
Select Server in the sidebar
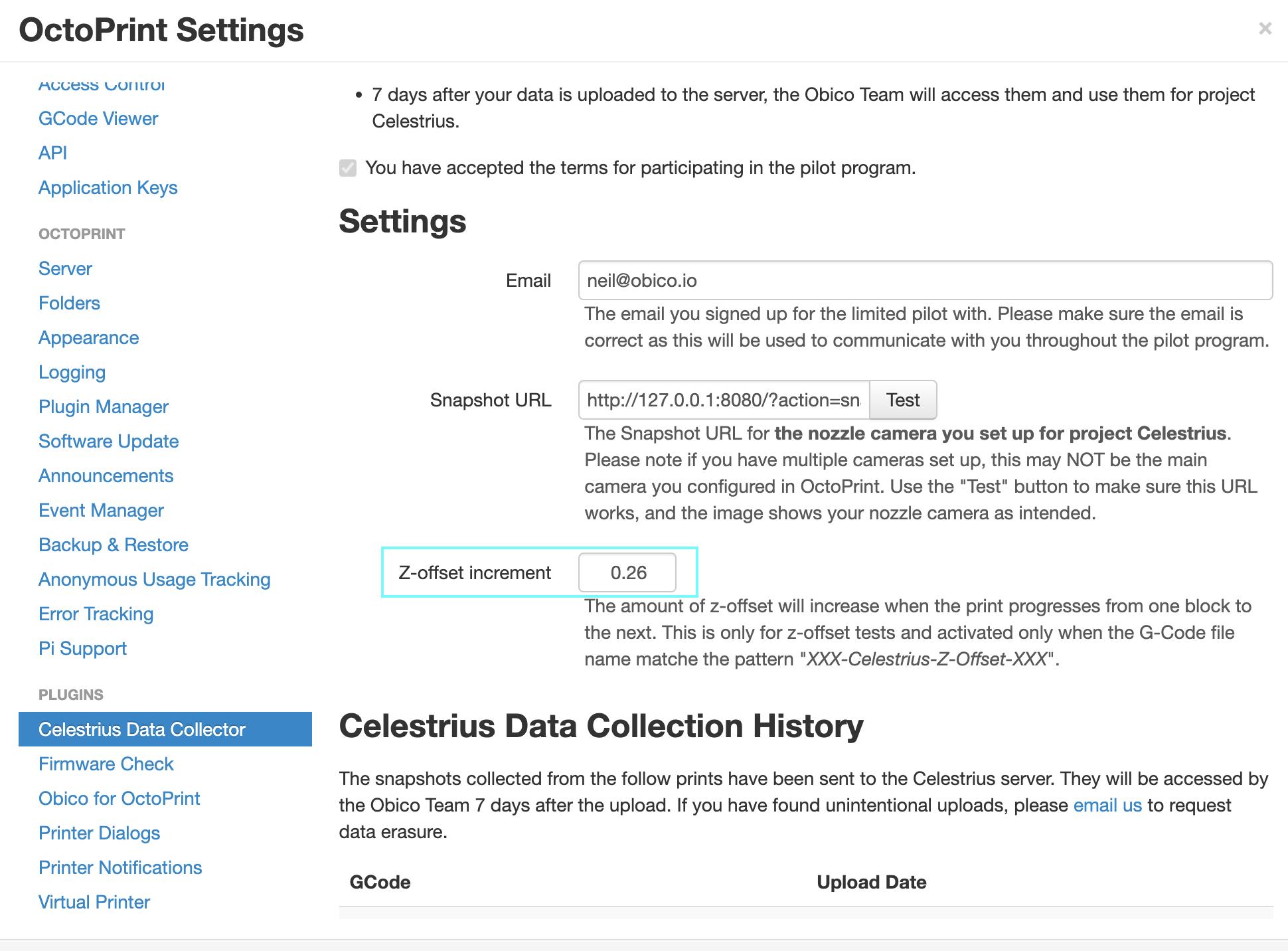pos(65,268)
